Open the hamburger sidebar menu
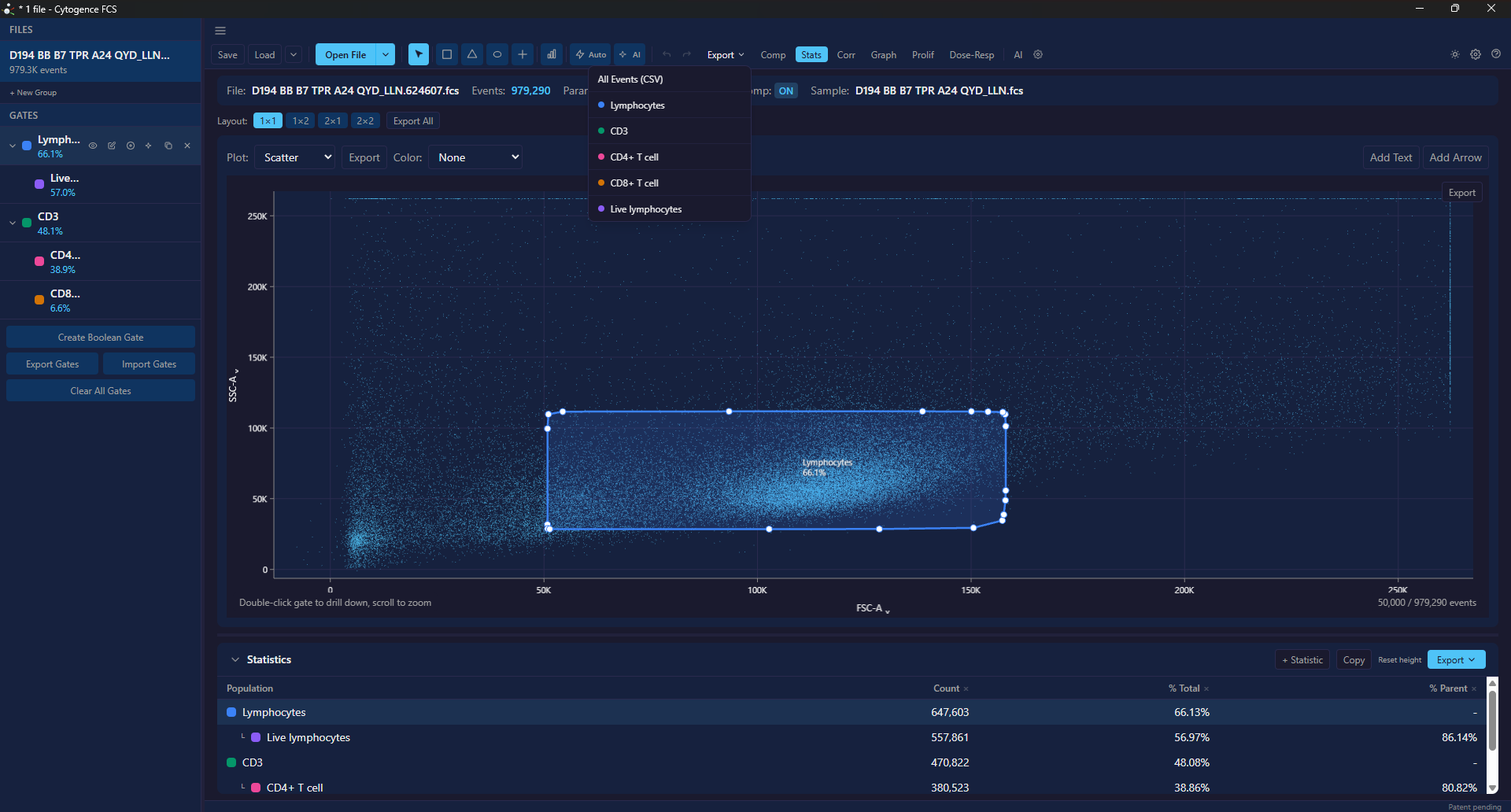Image resolution: width=1511 pixels, height=812 pixels. coord(220,31)
